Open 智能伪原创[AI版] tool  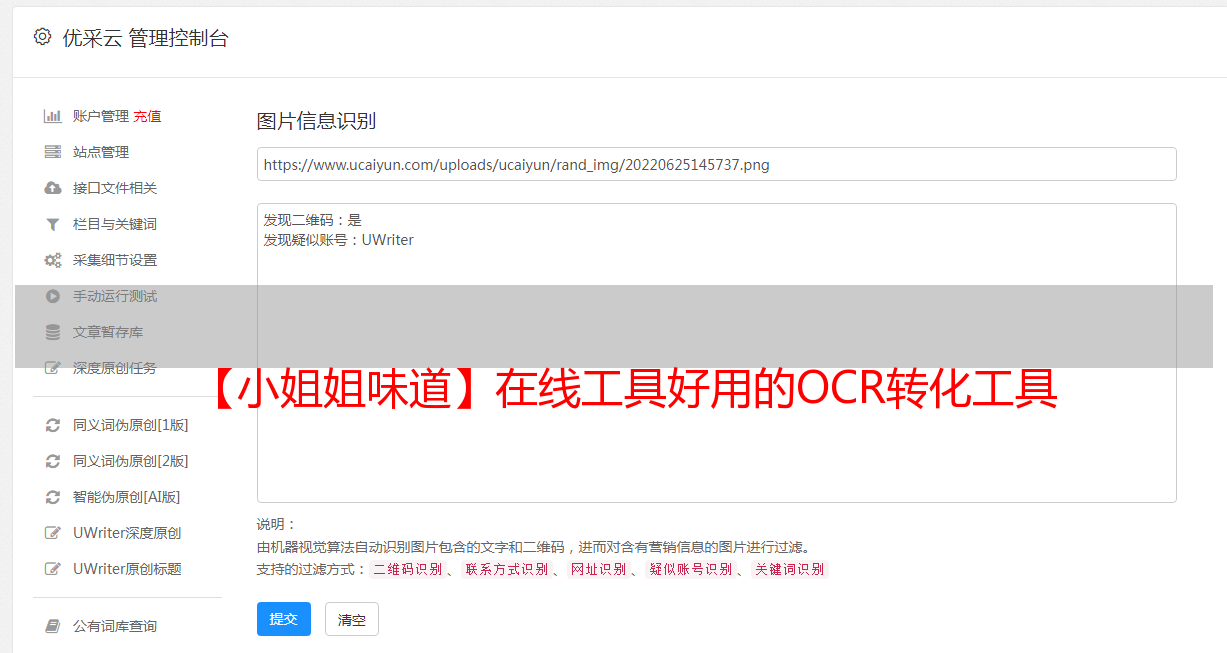126,497
